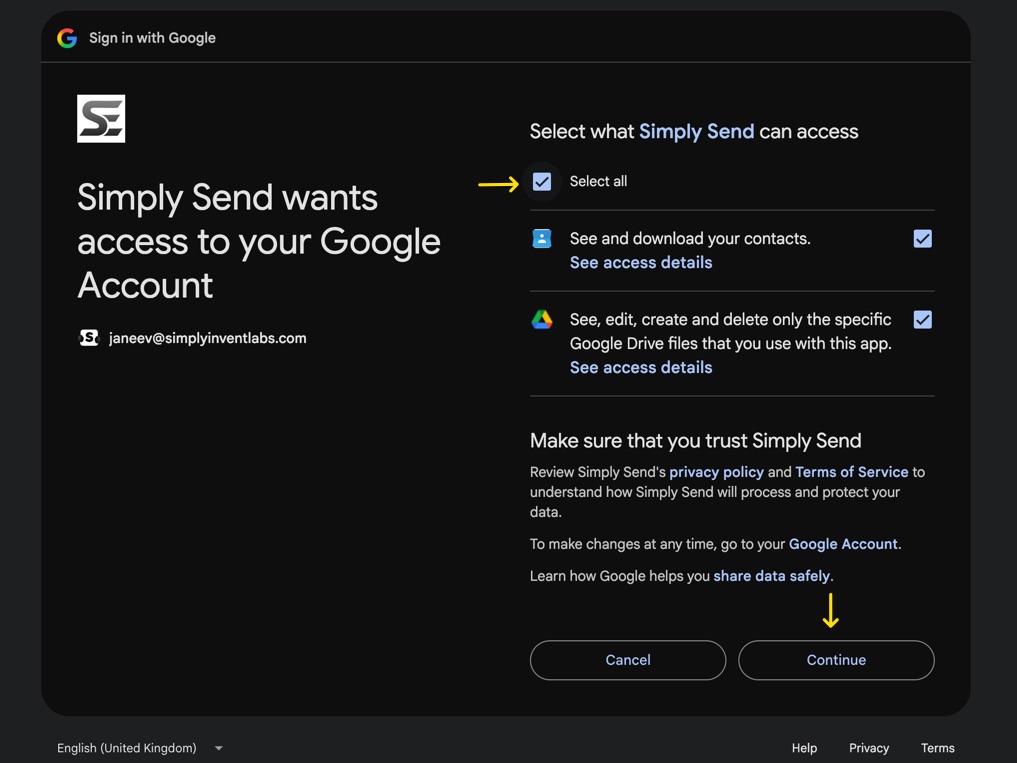
Task: Open the Google Account link
Action: point(843,544)
